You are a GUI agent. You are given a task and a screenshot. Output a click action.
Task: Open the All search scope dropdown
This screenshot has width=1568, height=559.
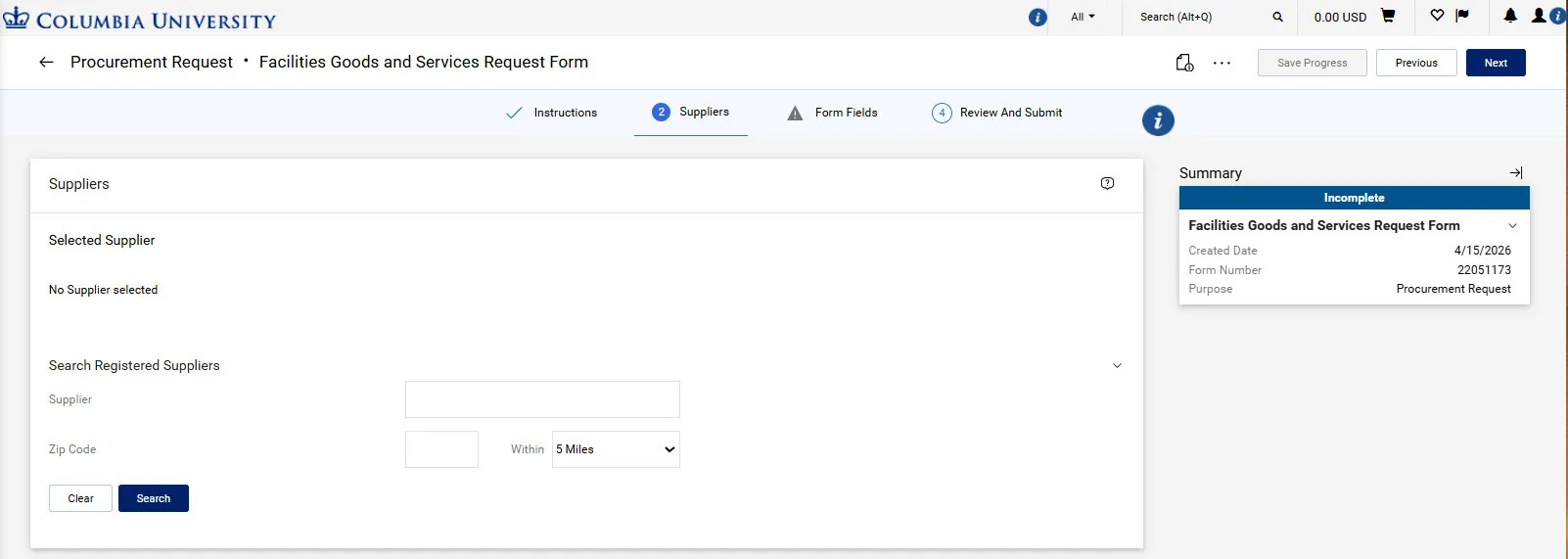1083,17
